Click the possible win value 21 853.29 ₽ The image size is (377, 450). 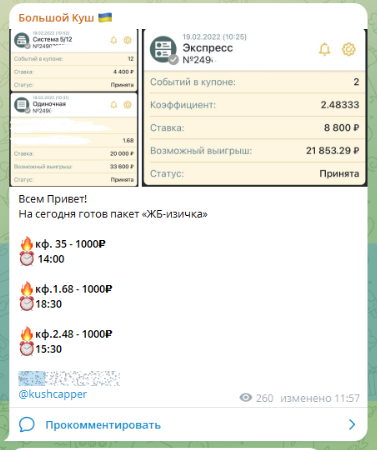[x=332, y=151]
